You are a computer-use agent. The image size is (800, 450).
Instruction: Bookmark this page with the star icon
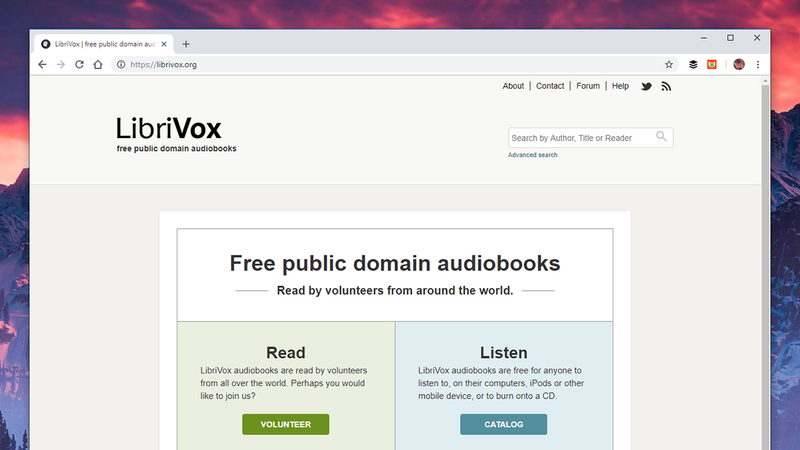[x=669, y=64]
